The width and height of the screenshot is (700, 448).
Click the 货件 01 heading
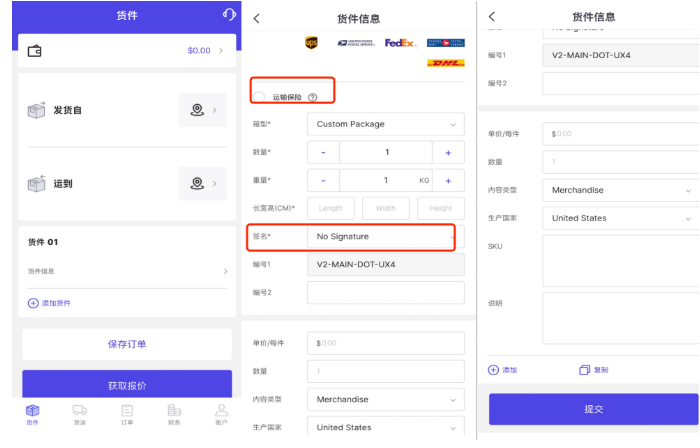(x=43, y=242)
